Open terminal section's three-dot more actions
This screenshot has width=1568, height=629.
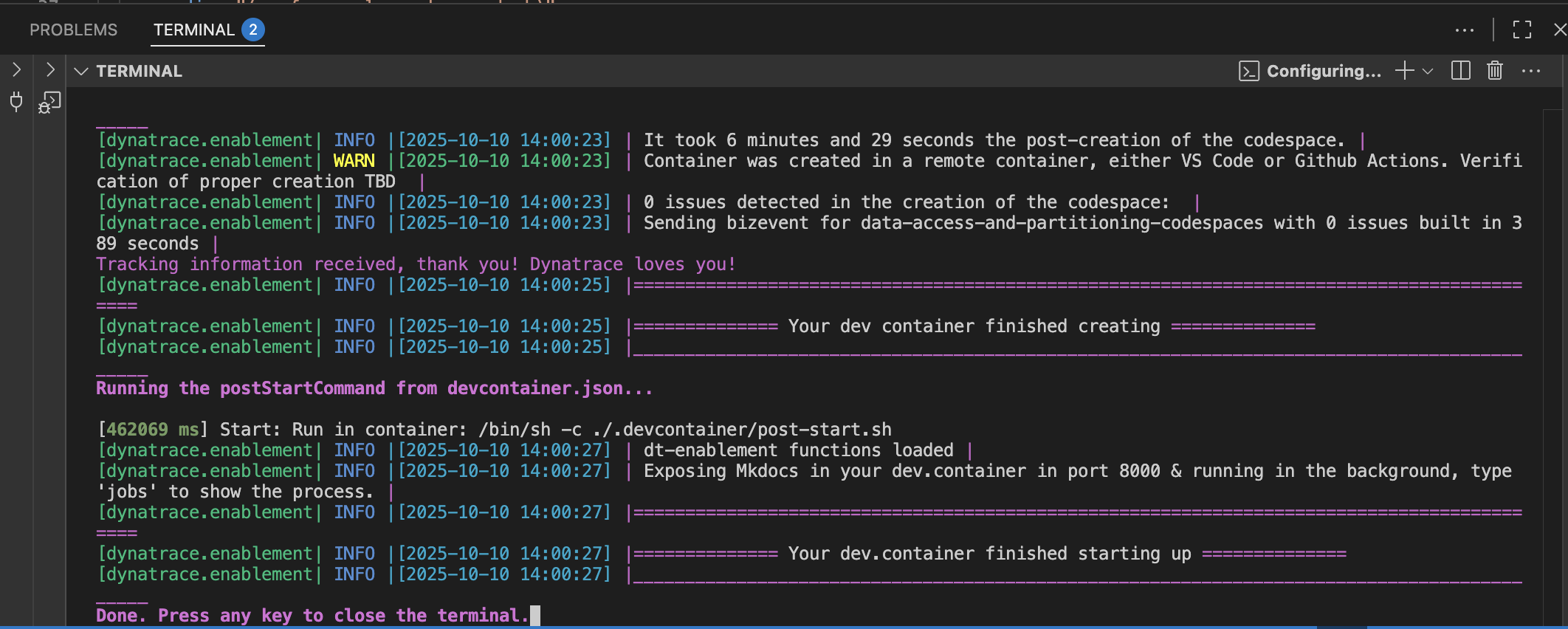pos(1531,71)
